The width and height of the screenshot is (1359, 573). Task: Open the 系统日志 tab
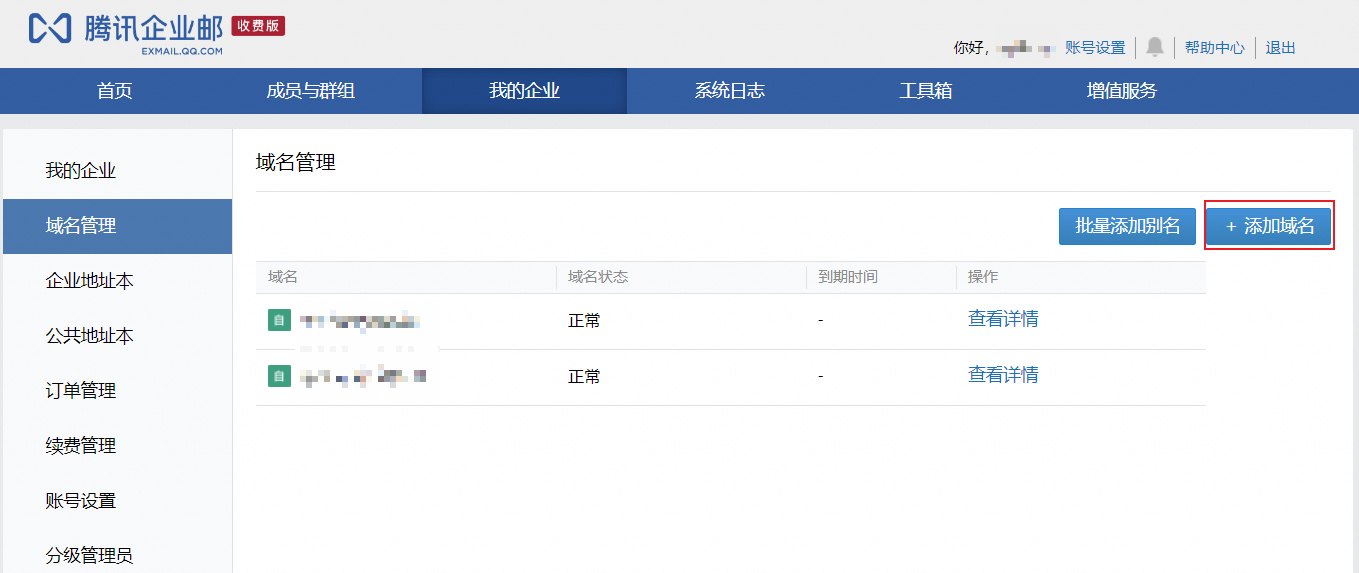coord(729,91)
